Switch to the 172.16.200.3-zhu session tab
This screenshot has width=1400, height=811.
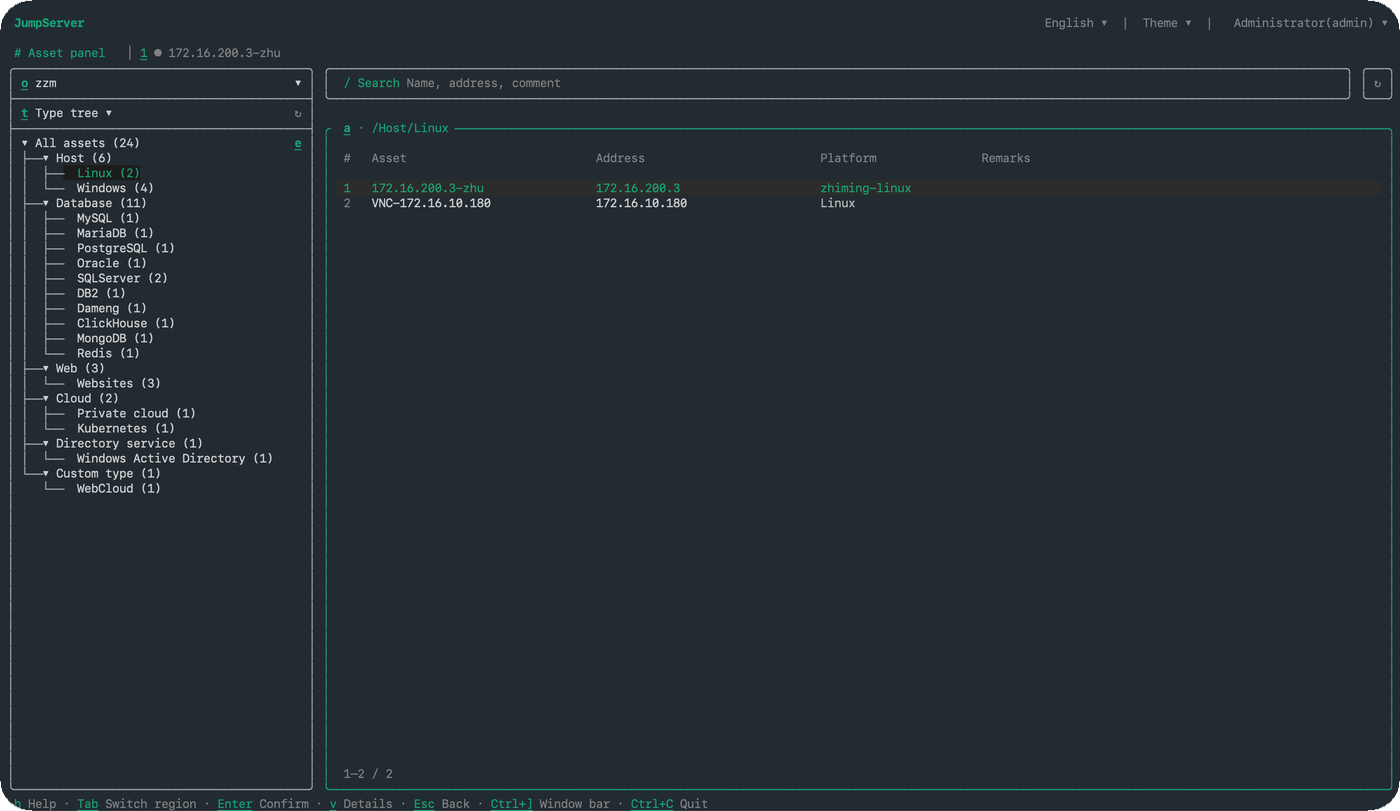pyautogui.click(x=210, y=53)
